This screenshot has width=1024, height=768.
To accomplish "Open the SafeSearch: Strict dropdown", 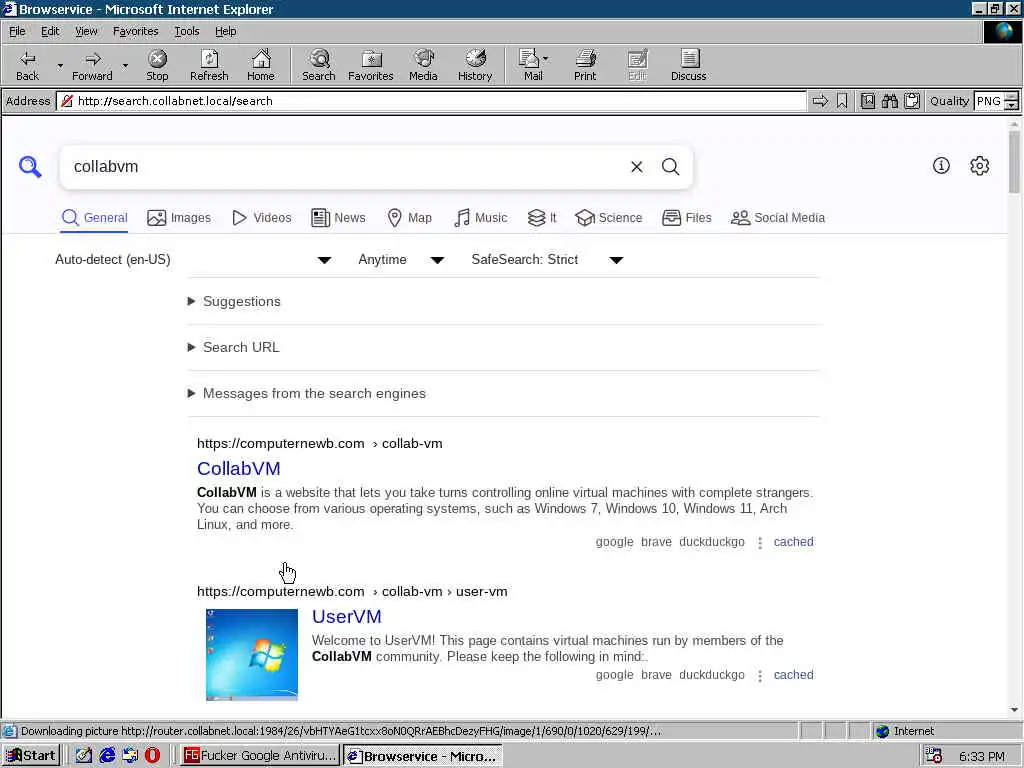I will pos(547,259).
